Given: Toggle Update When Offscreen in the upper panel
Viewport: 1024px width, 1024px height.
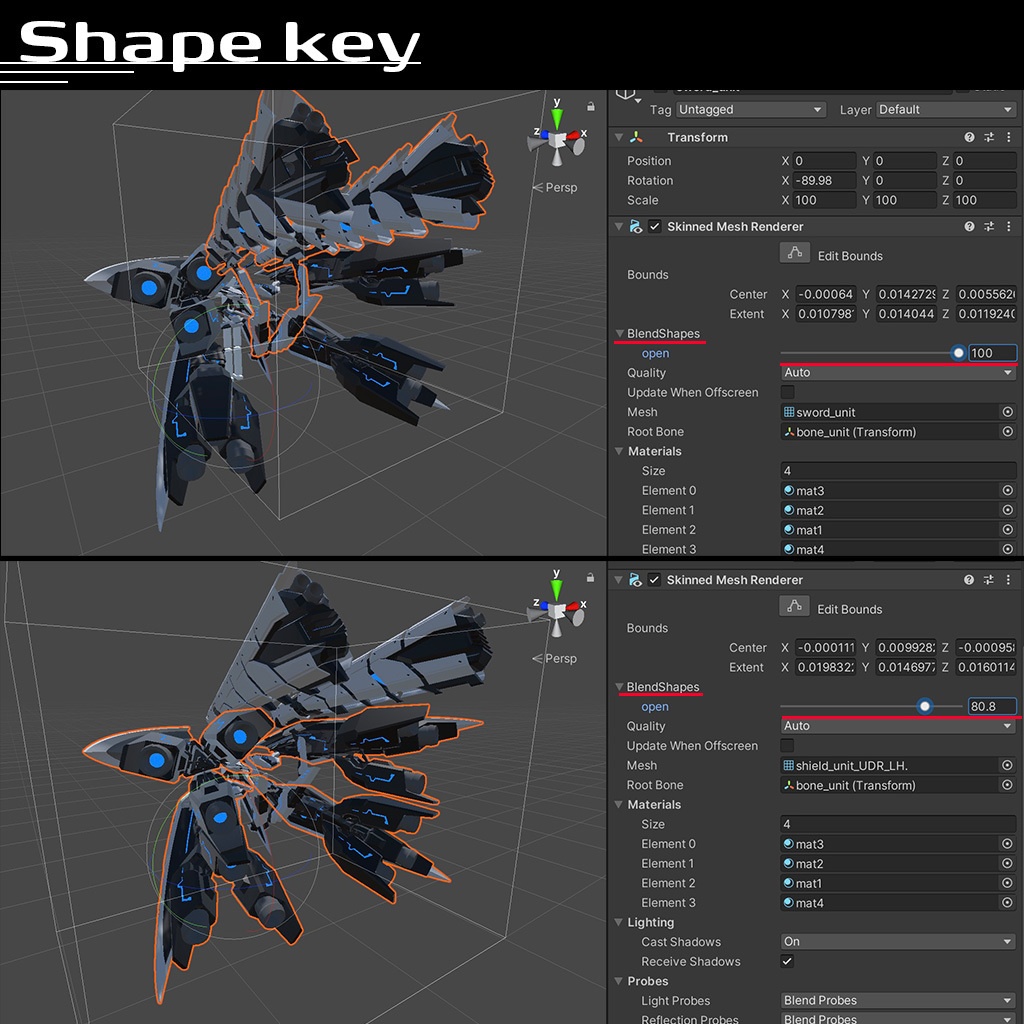Looking at the screenshot, I should tap(788, 392).
